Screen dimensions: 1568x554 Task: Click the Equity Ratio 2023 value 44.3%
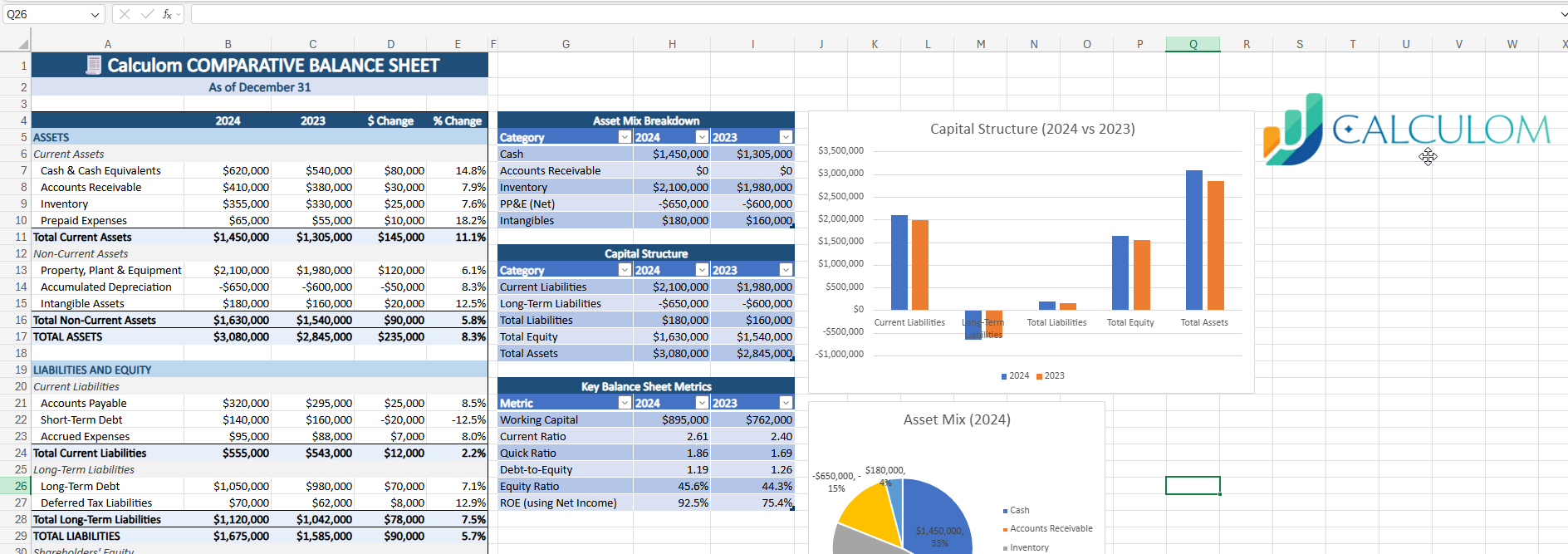(x=752, y=486)
